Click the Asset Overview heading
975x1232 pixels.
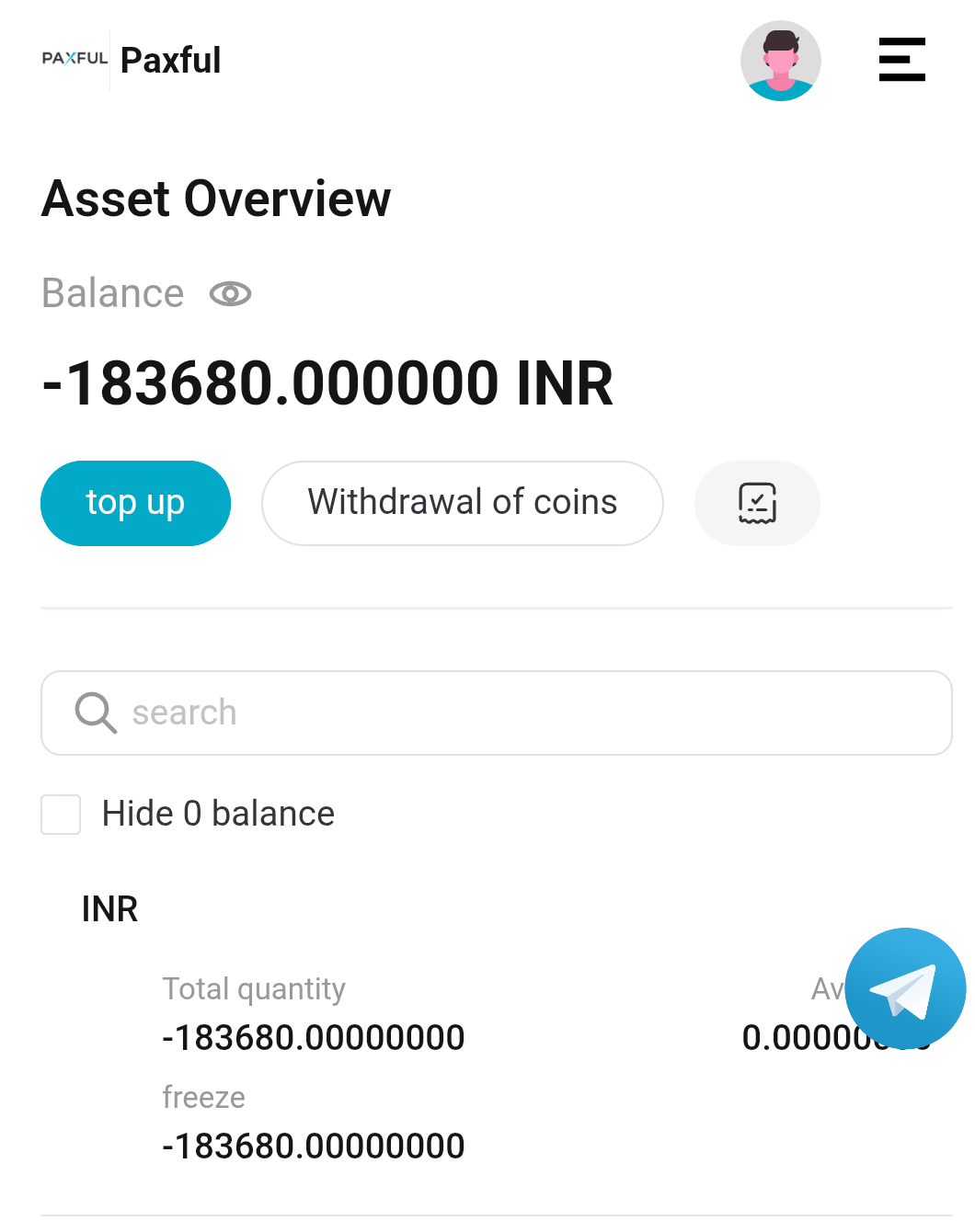click(x=216, y=199)
